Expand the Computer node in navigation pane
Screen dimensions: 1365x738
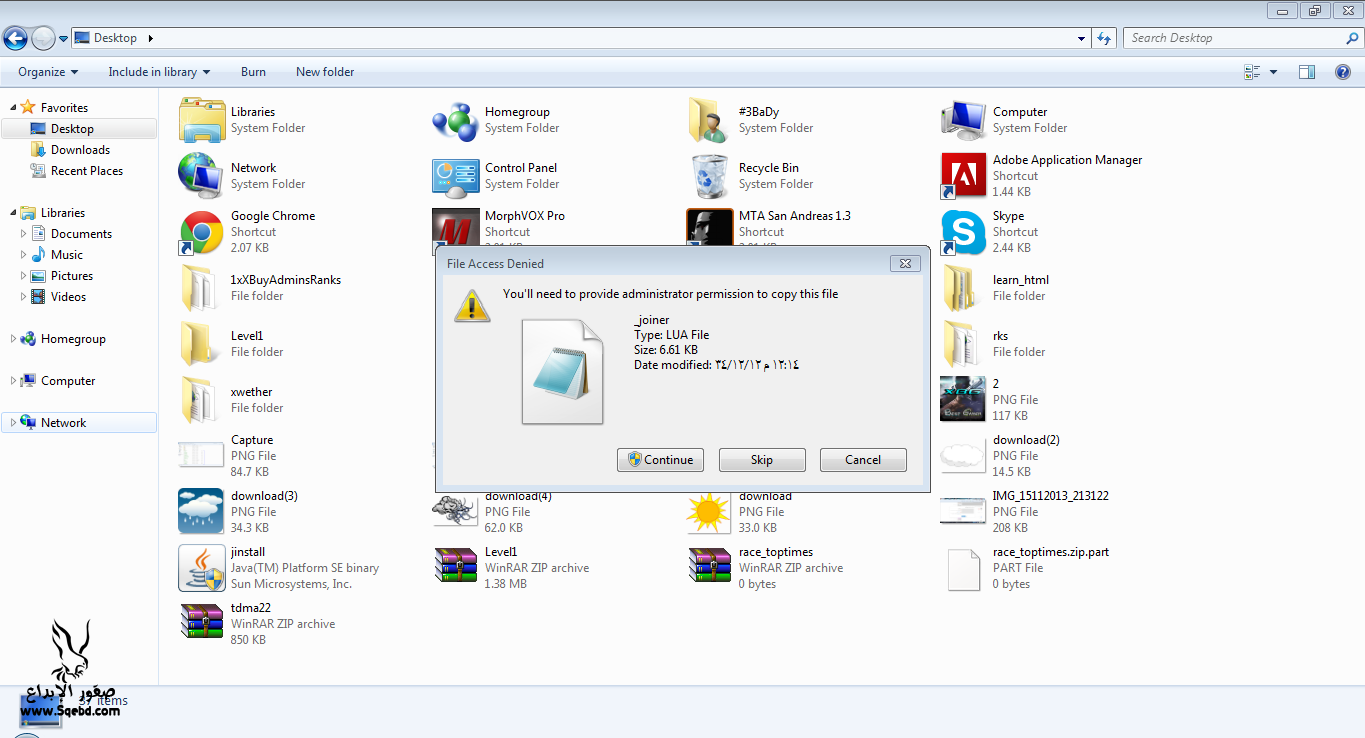click(x=13, y=381)
